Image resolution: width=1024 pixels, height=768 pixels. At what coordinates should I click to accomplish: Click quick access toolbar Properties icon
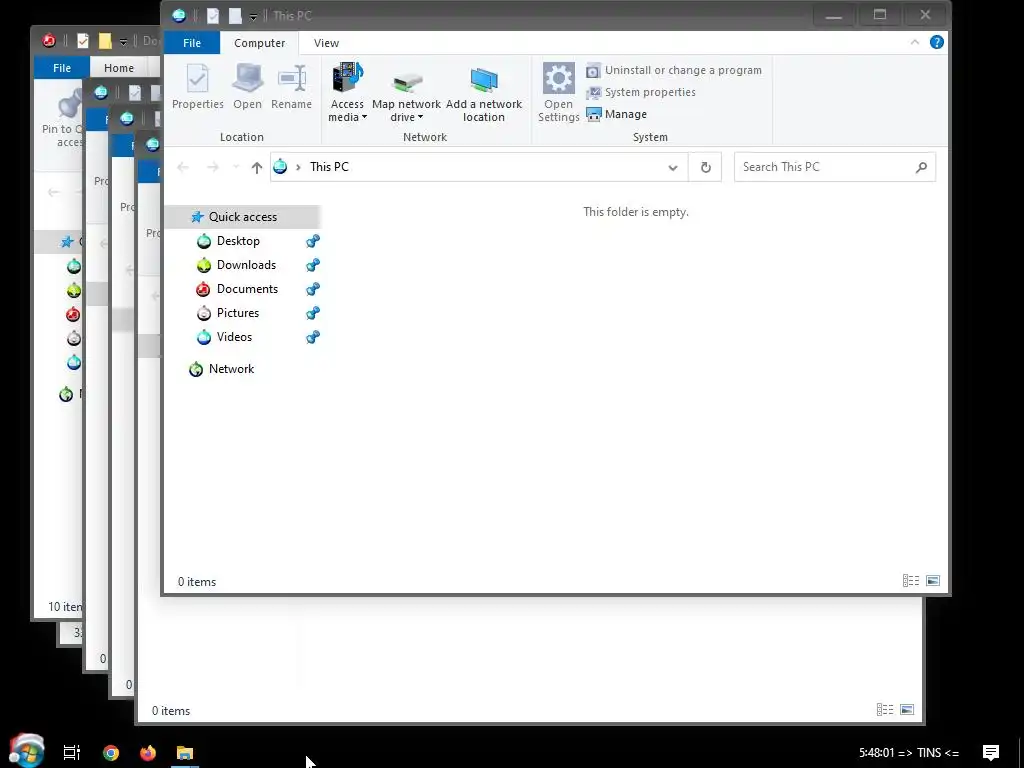213,15
